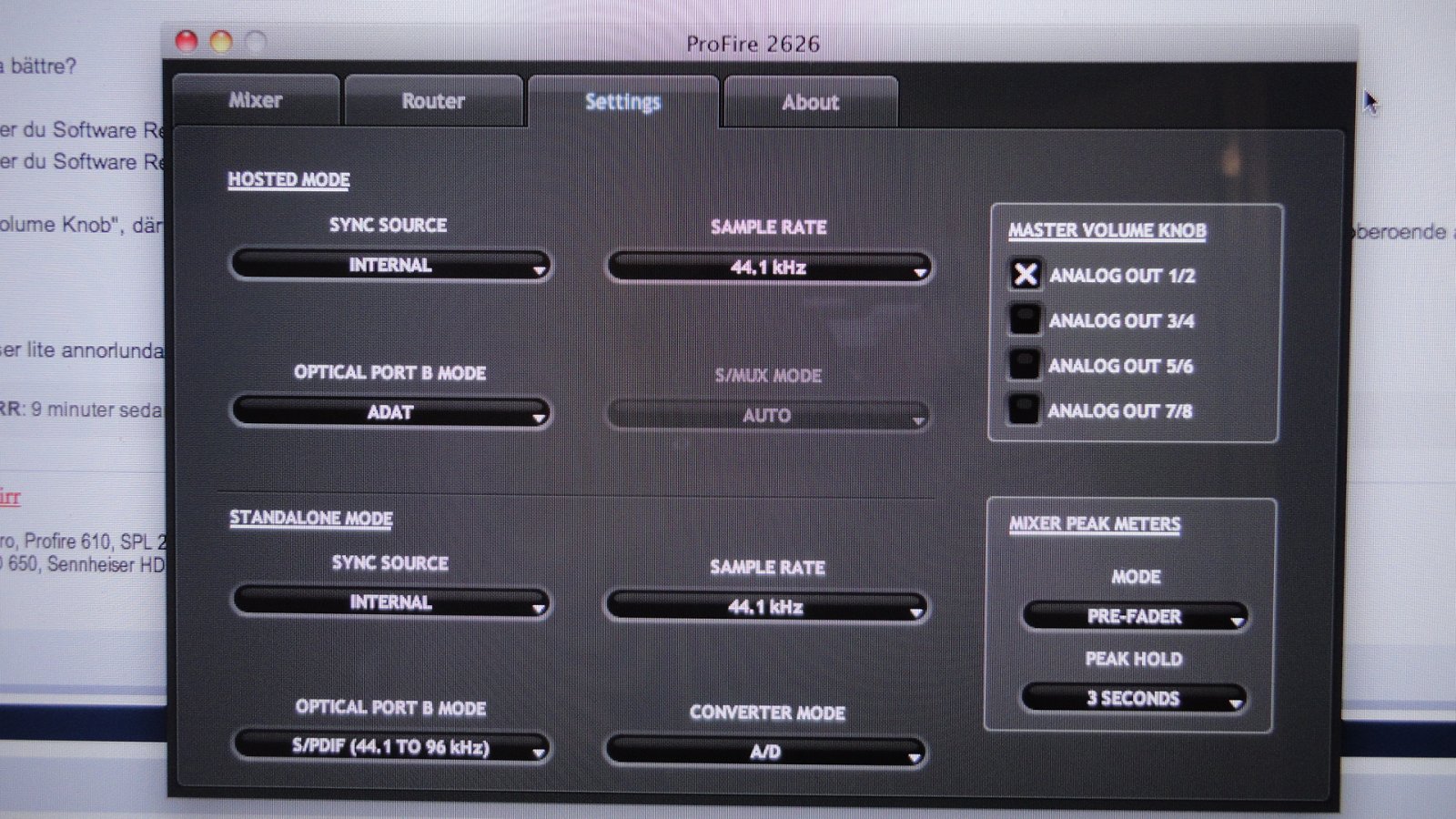Open Hosted Mode Sample Rate dropdown
Image resolution: width=1456 pixels, height=819 pixels.
coord(768,268)
